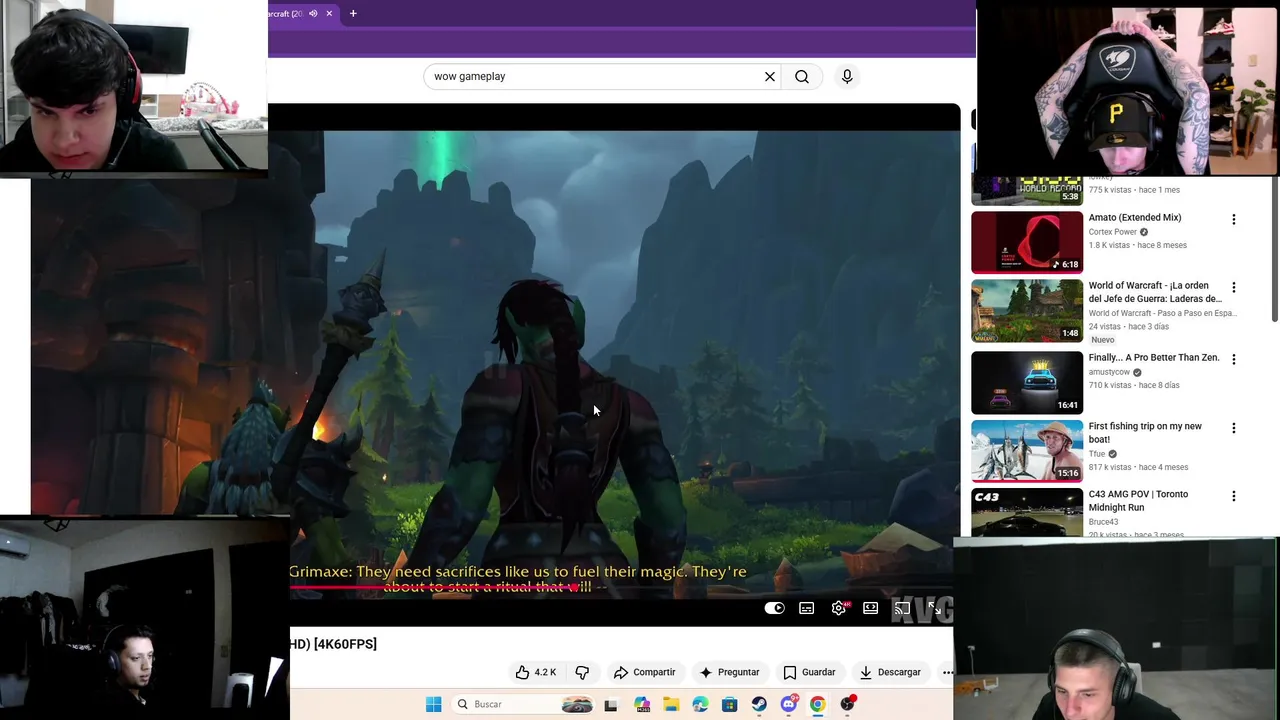This screenshot has height=720, width=1280.
Task: Go to amustycow channel
Action: [x=1109, y=372]
